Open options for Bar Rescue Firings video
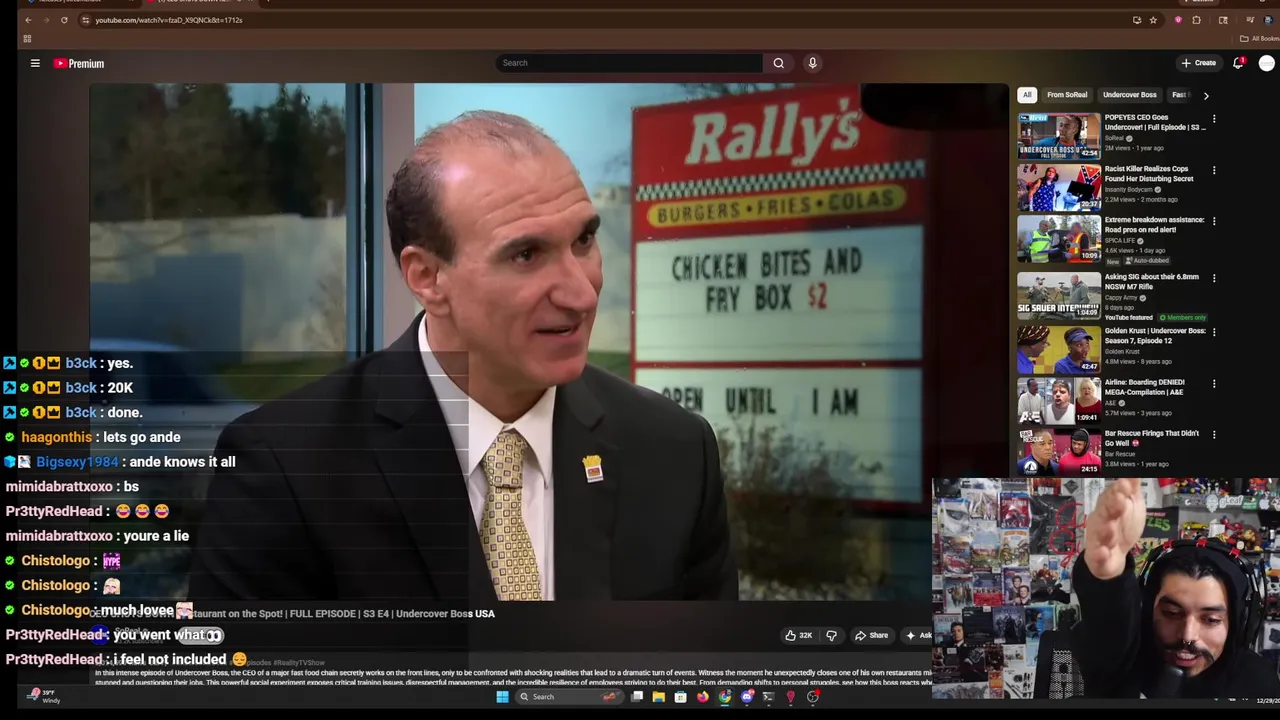 click(x=1214, y=434)
